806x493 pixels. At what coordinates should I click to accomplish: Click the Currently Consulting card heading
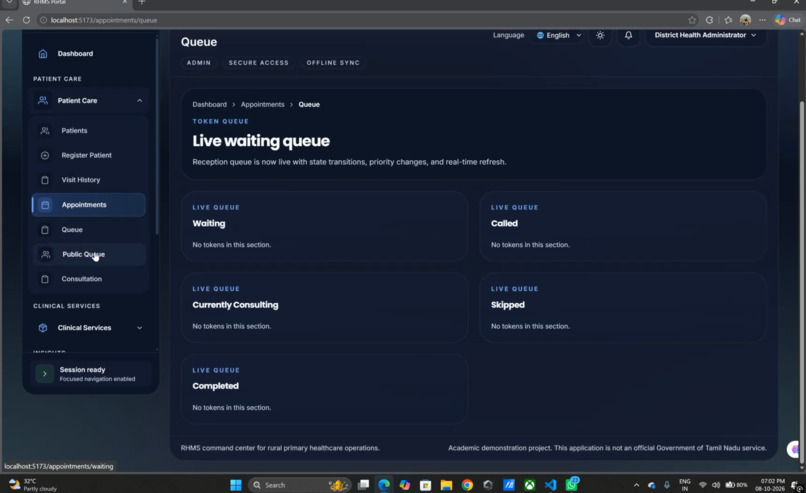(x=235, y=305)
